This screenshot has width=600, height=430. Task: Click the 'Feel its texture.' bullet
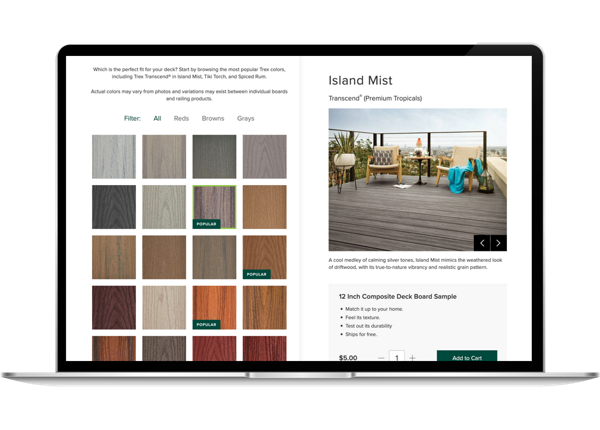pos(362,318)
